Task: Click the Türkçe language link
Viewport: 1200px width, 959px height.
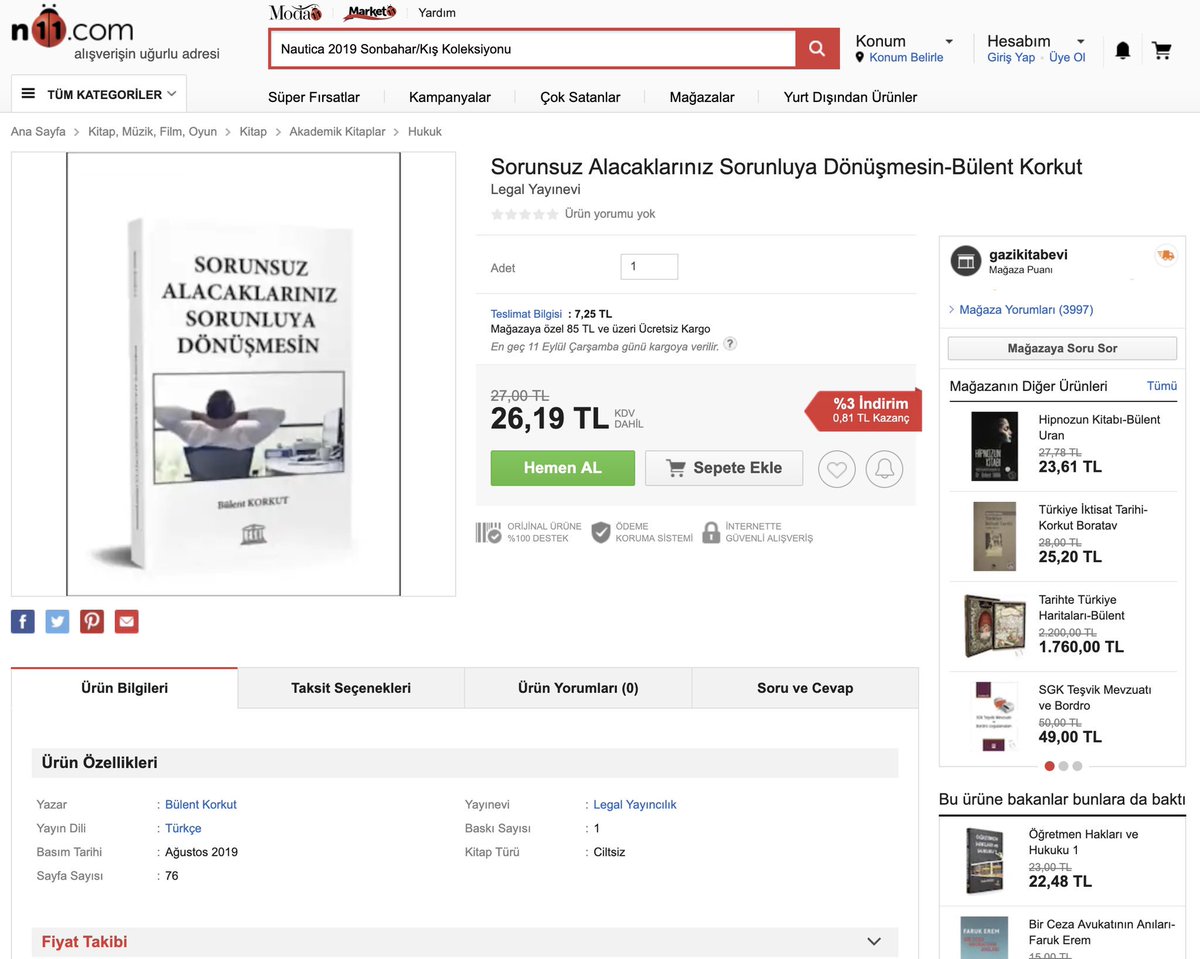Action: point(183,828)
